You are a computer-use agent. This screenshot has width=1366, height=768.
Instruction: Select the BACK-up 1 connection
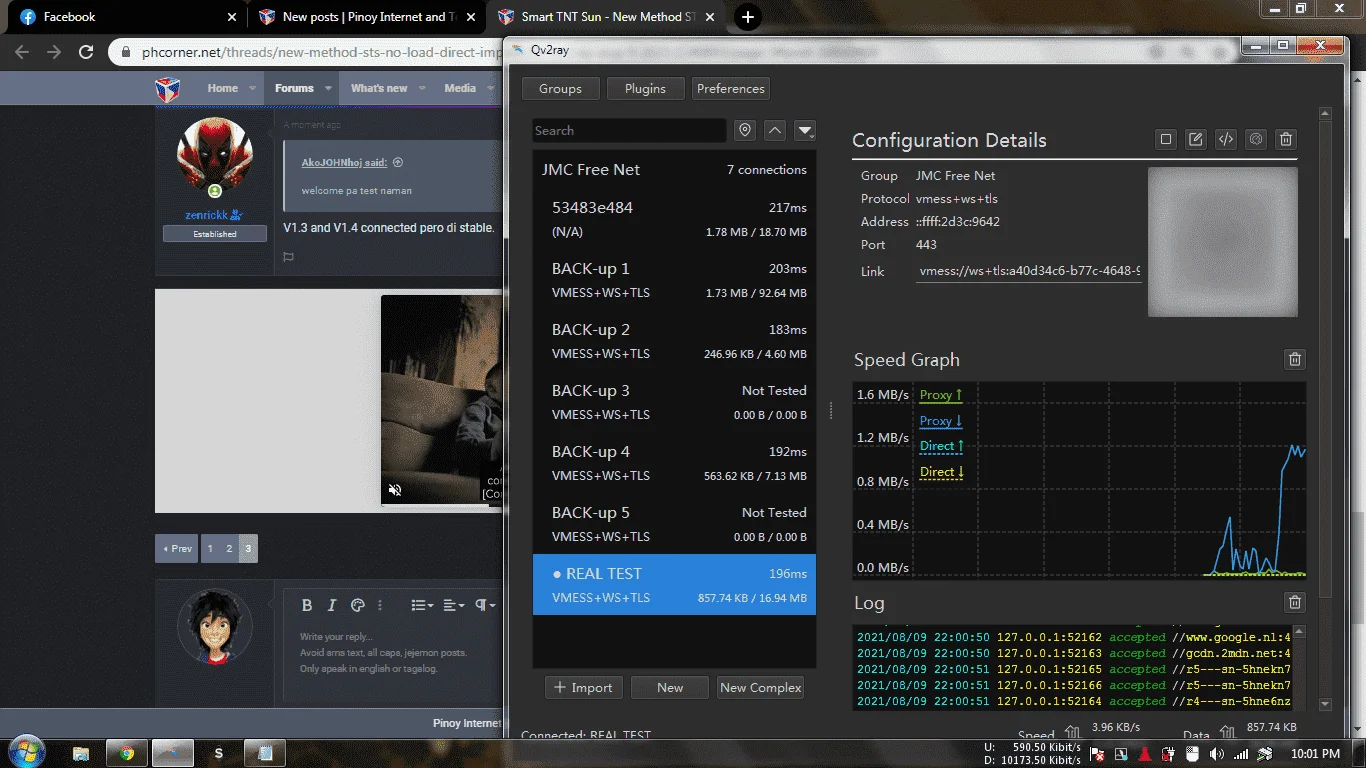coord(674,280)
